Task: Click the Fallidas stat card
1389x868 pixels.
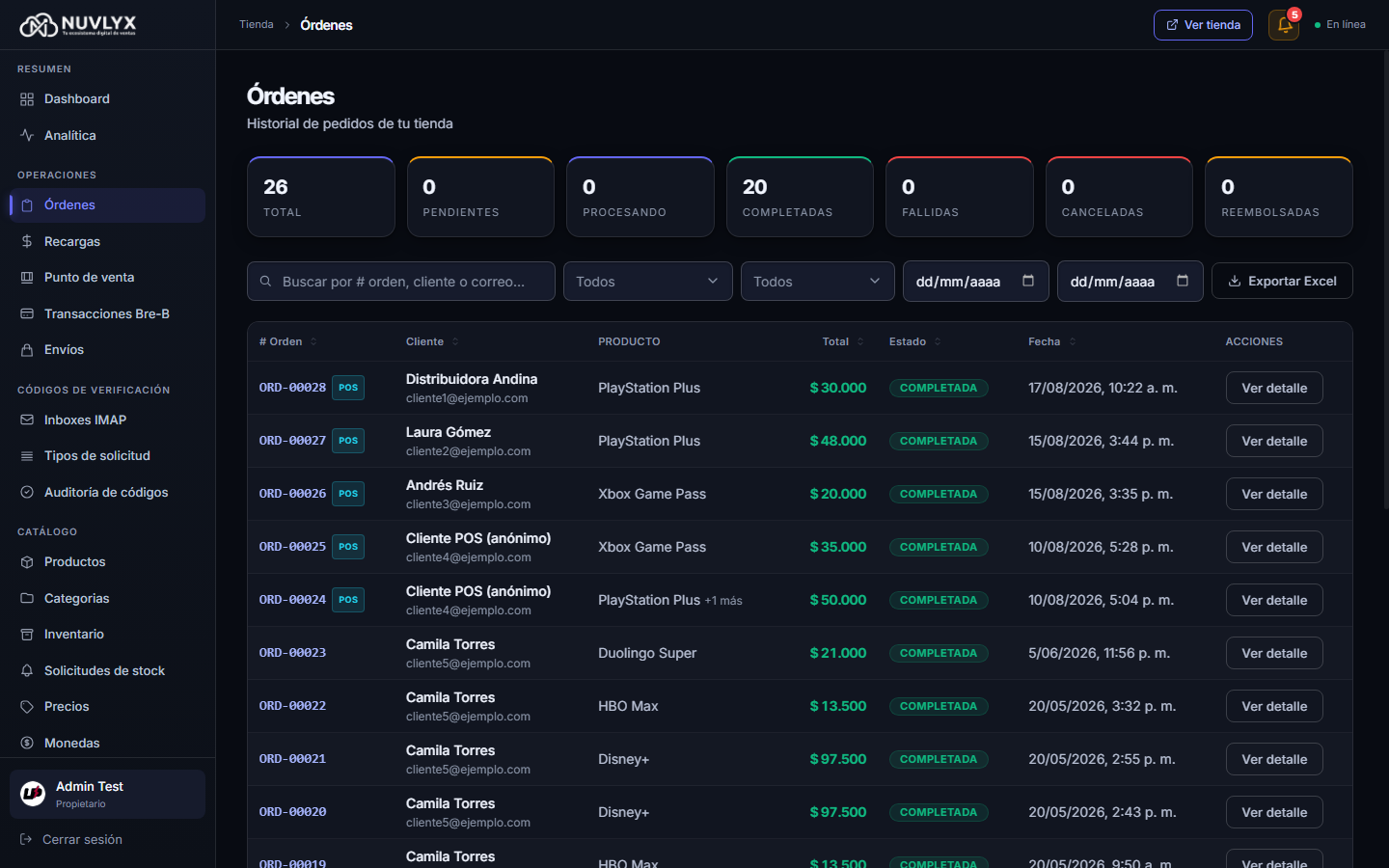Action: [x=960, y=197]
